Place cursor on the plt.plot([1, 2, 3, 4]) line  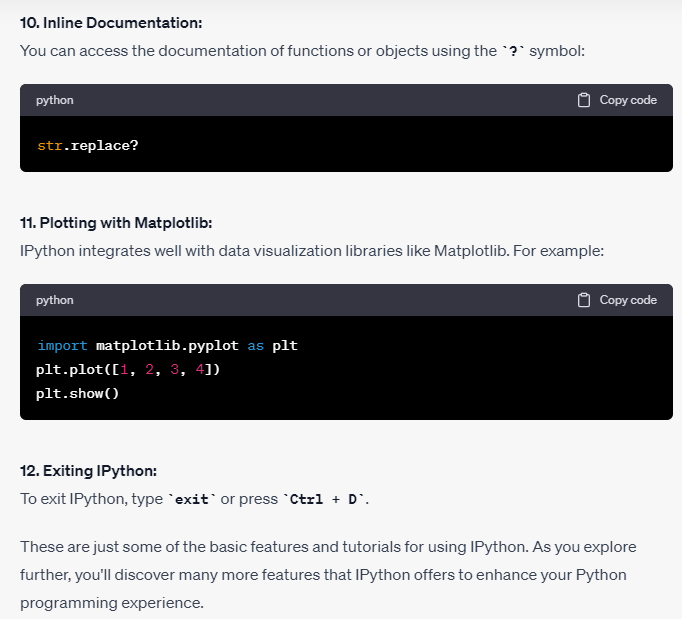[128, 370]
